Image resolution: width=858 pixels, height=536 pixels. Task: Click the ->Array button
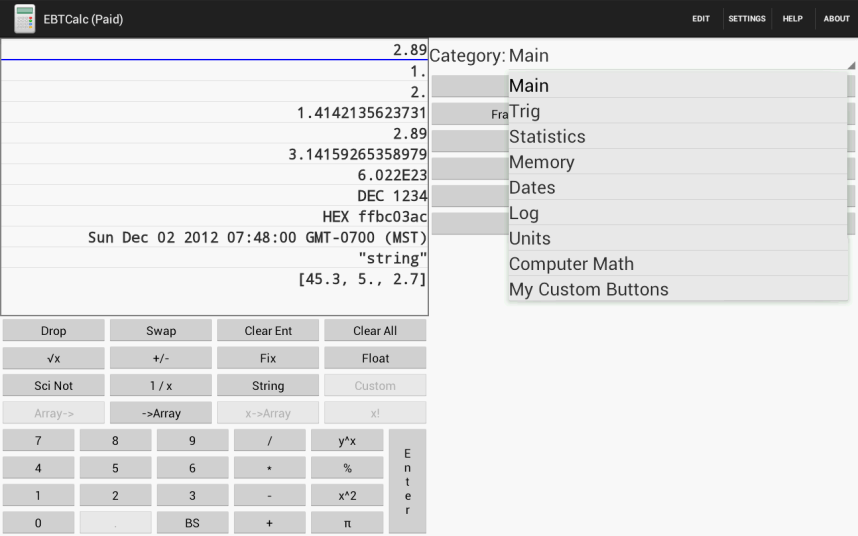pyautogui.click(x=161, y=413)
